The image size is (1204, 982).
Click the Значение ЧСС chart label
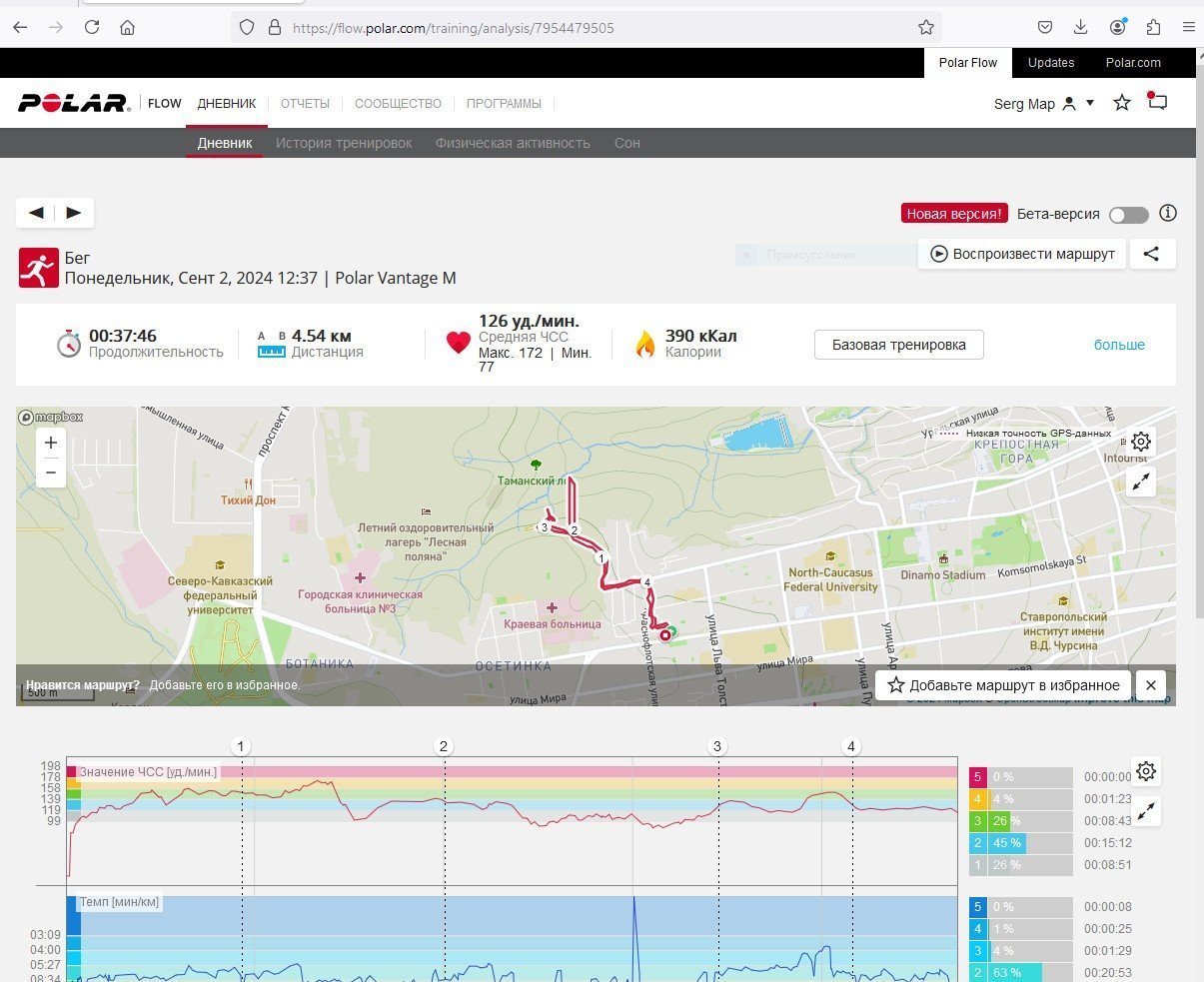point(148,772)
